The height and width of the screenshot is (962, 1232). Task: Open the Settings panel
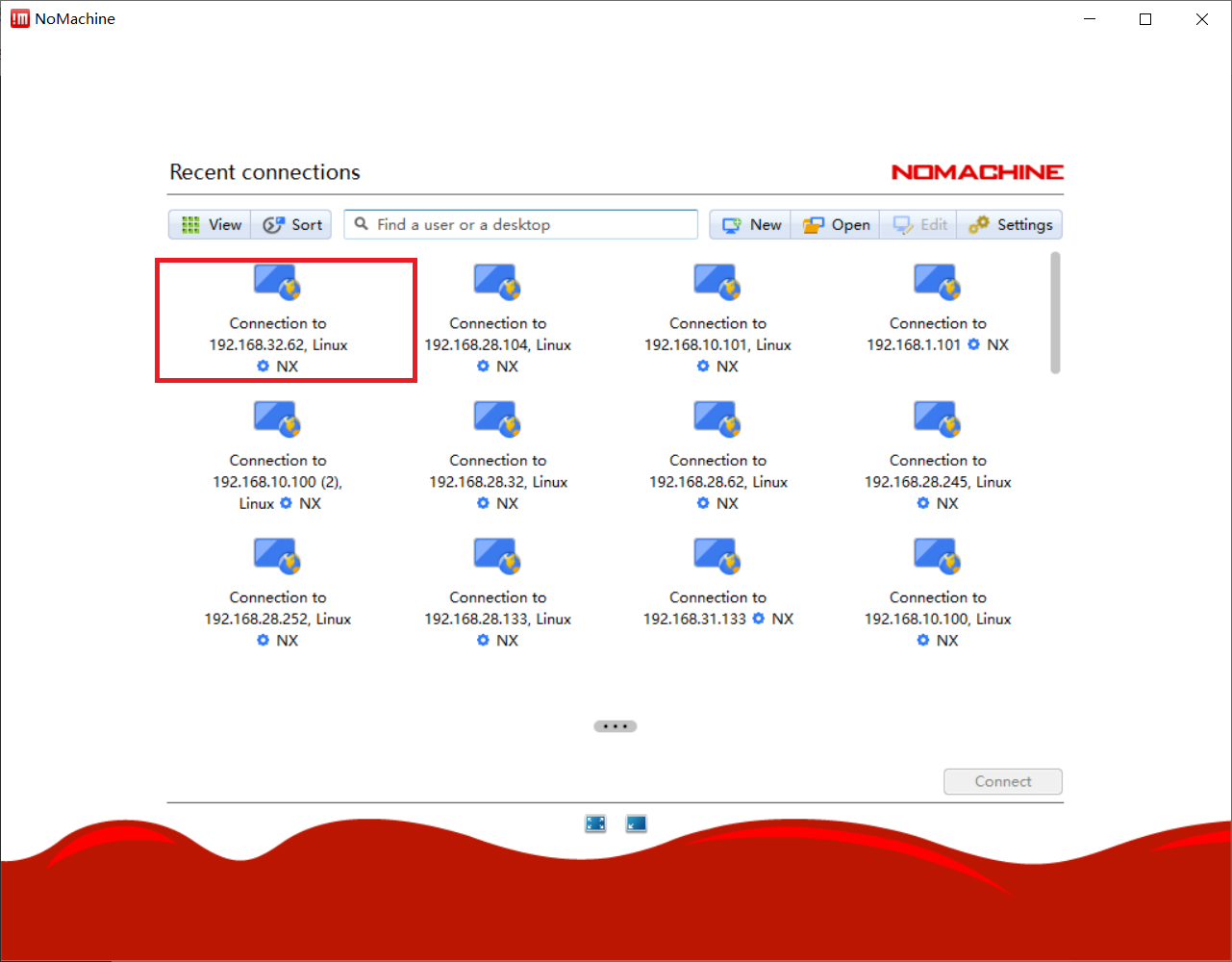(1010, 224)
